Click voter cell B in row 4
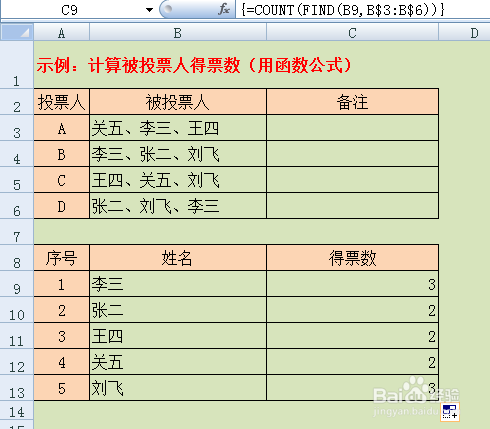Image resolution: width=490 pixels, height=429 pixels. pyautogui.click(x=62, y=154)
